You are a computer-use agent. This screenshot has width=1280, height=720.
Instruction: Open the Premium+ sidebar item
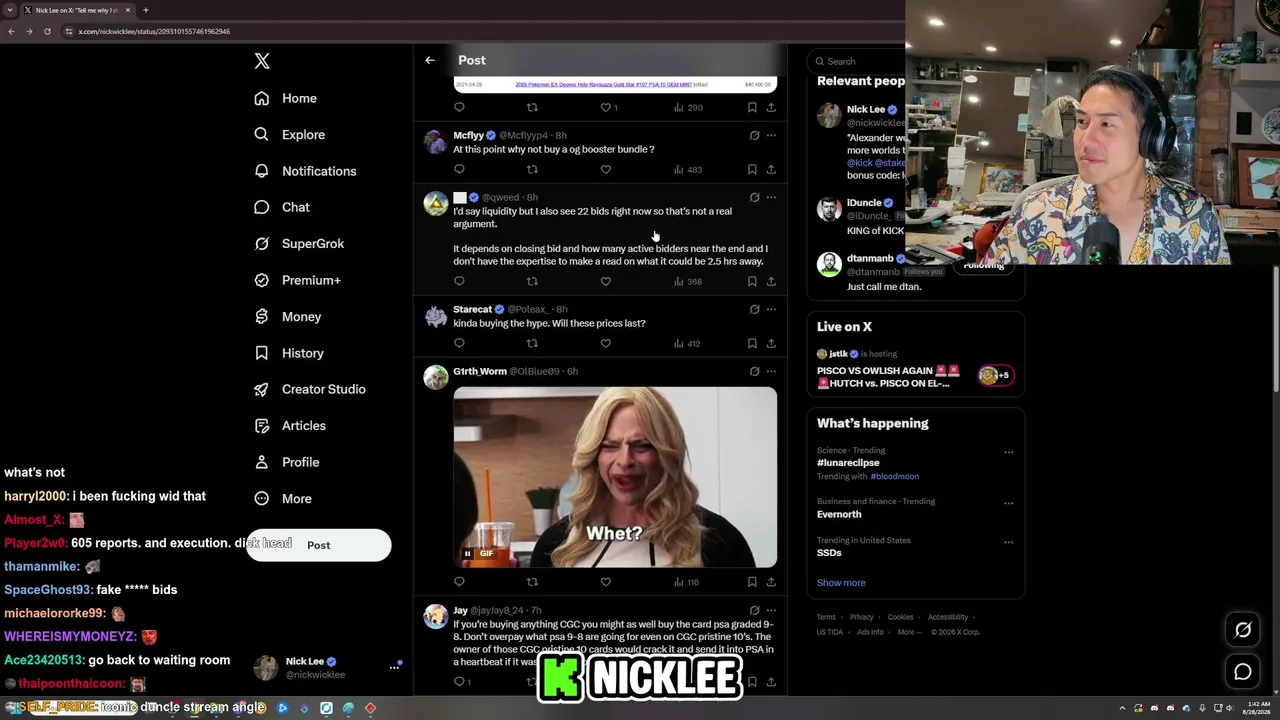(x=298, y=280)
